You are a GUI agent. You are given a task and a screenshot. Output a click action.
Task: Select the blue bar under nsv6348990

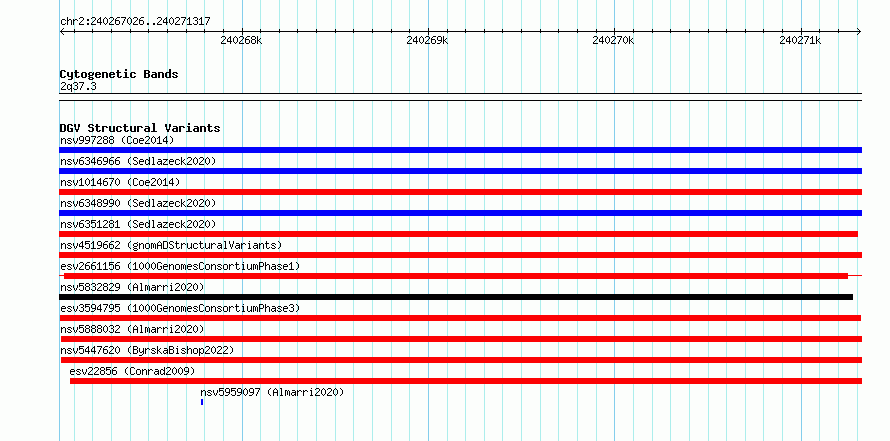pos(460,213)
